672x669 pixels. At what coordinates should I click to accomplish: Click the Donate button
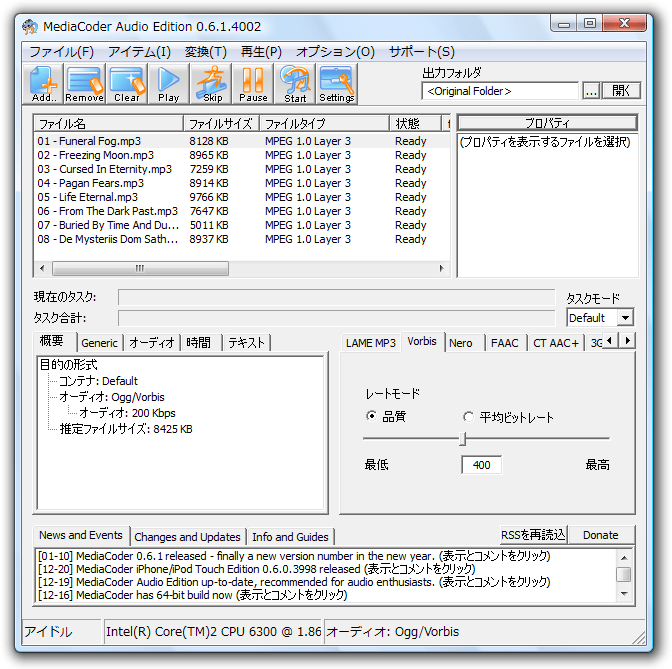(600, 535)
